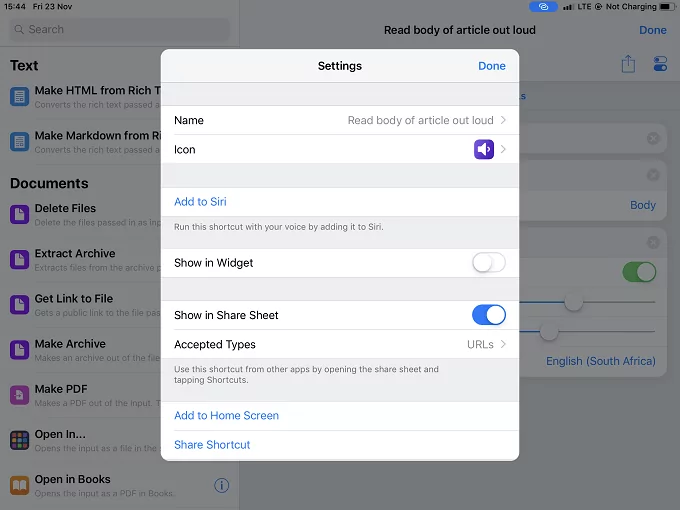Screen dimensions: 680x510
Task: Tap the Extract Archive action icon
Action: tap(20, 259)
